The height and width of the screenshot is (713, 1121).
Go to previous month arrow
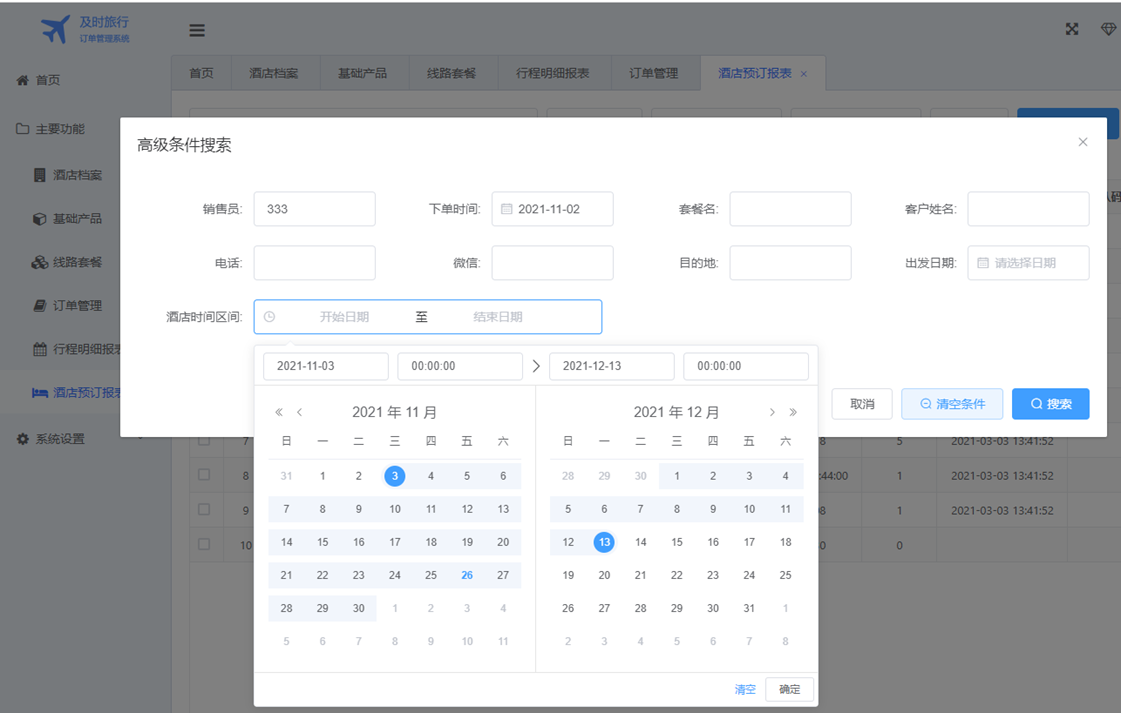300,412
